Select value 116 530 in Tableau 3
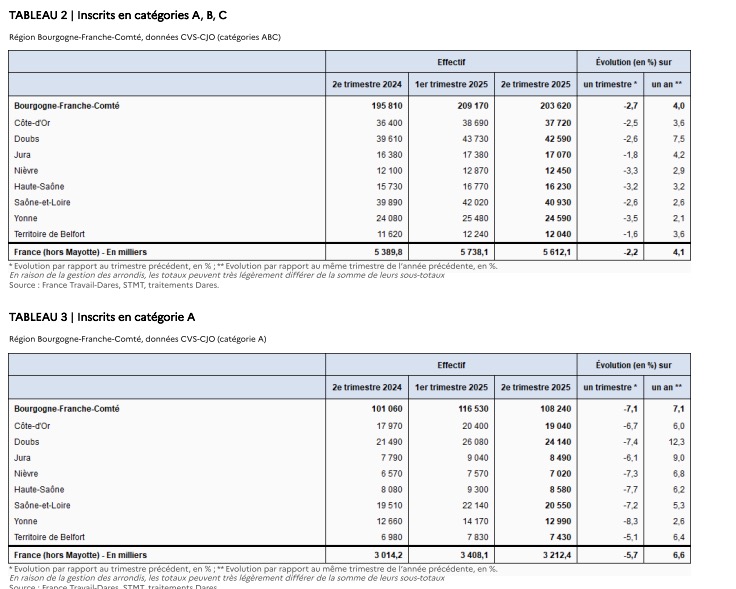 [x=473, y=409]
